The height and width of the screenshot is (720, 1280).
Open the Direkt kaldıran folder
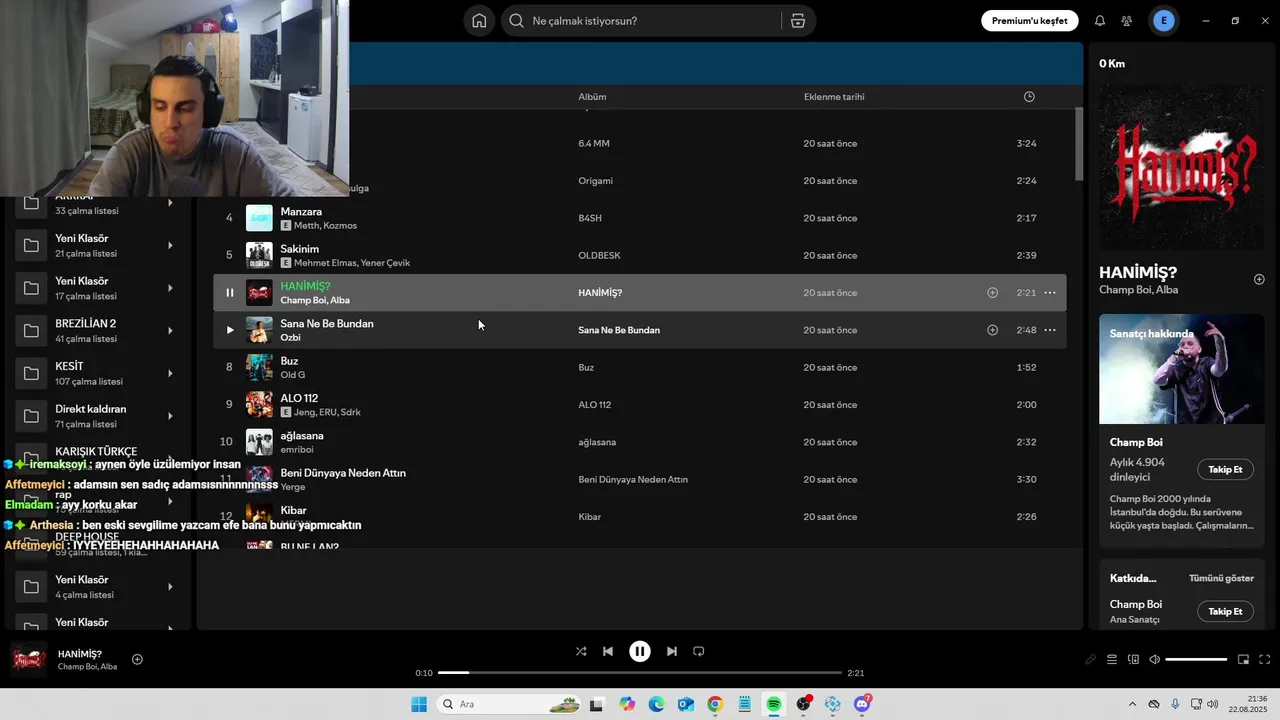97,416
